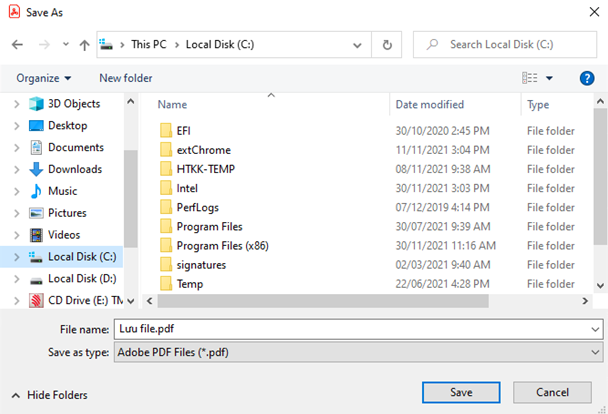This screenshot has height=414, width=608.
Task: Select 3D Objects in navigation pane
Action: point(73,104)
